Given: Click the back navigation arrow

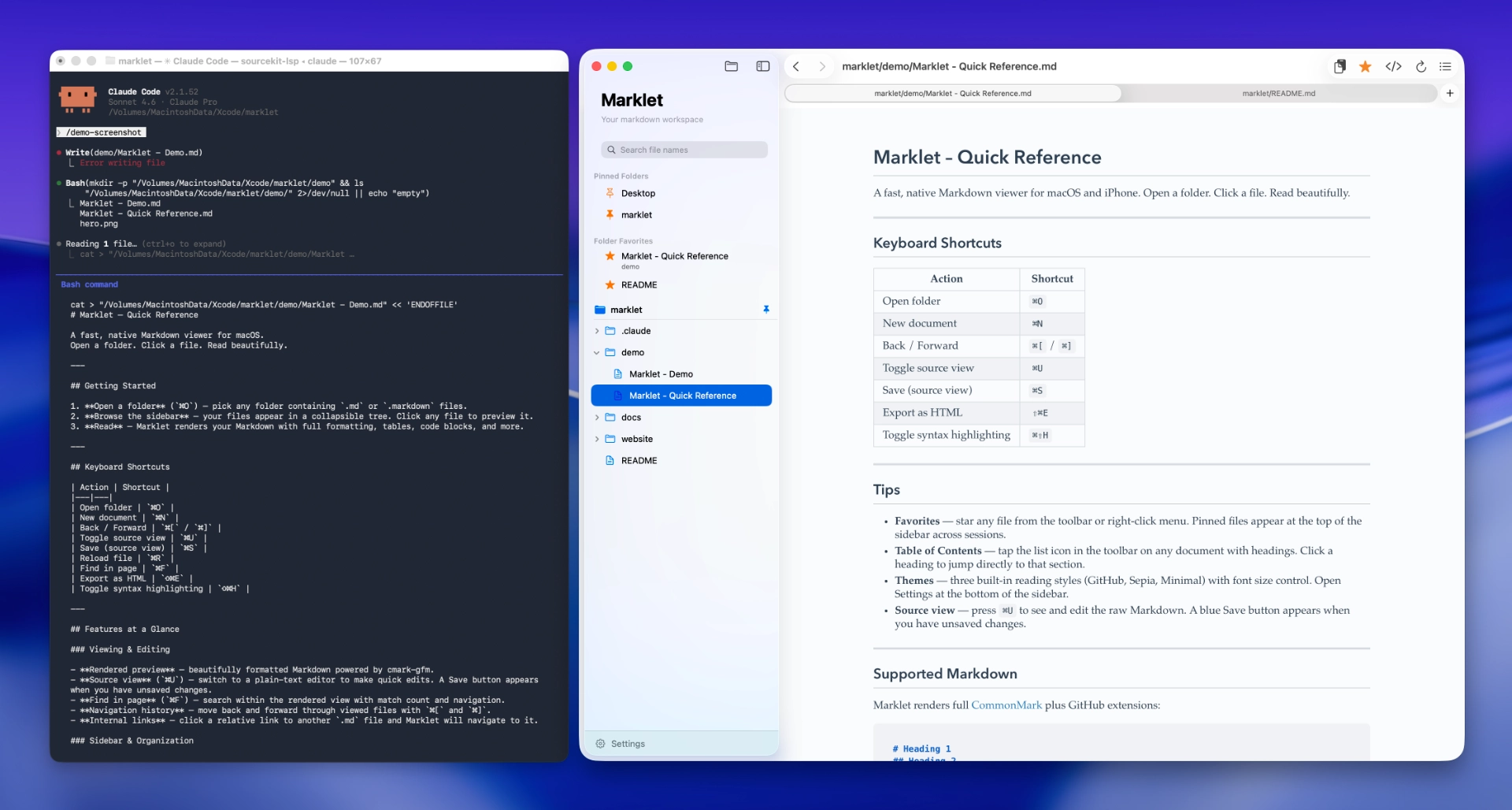Looking at the screenshot, I should coord(795,66).
